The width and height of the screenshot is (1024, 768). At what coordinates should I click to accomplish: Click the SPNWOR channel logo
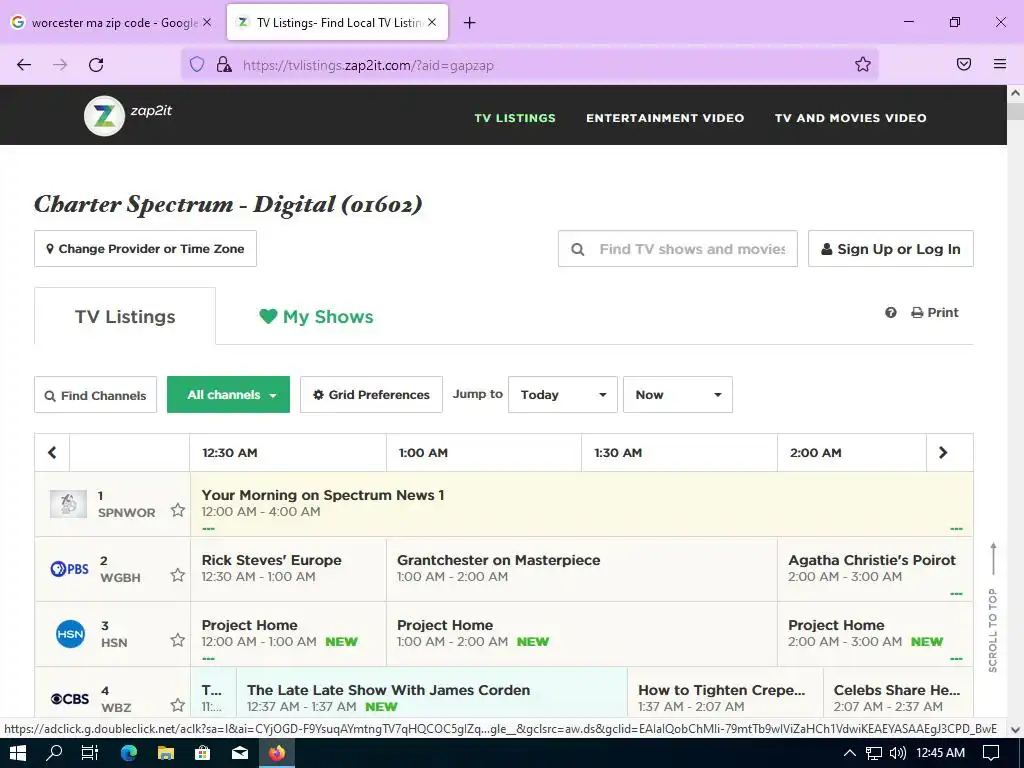pyautogui.click(x=69, y=504)
